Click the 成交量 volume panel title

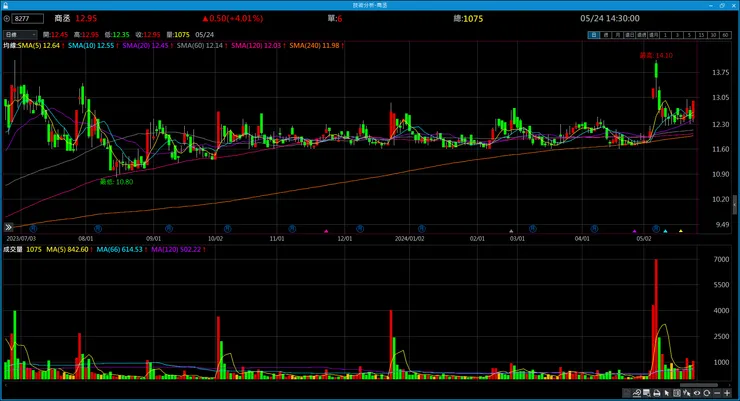(x=13, y=250)
